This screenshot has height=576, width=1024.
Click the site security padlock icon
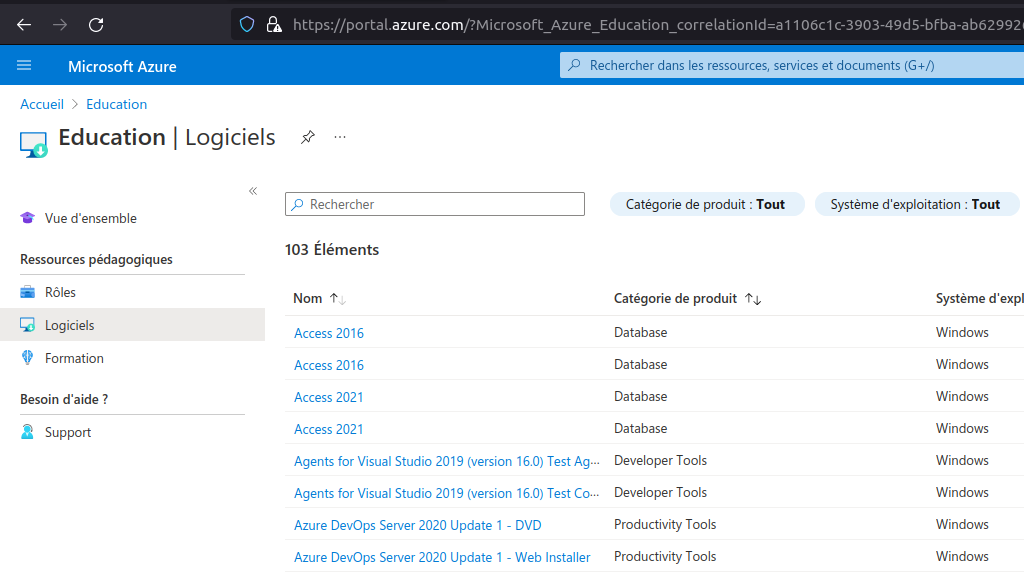(274, 25)
